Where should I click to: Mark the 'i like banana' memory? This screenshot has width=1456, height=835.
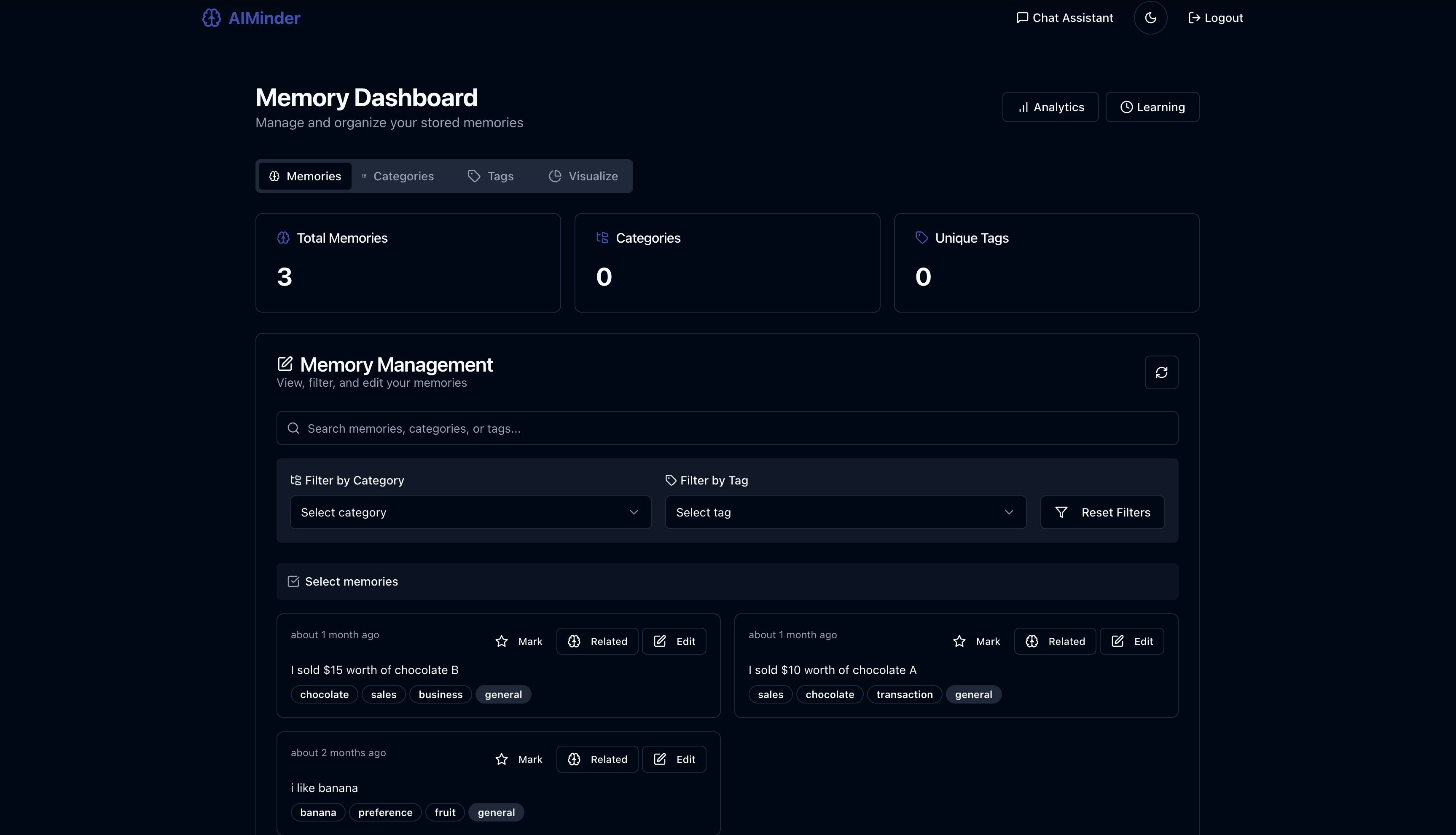(518, 759)
